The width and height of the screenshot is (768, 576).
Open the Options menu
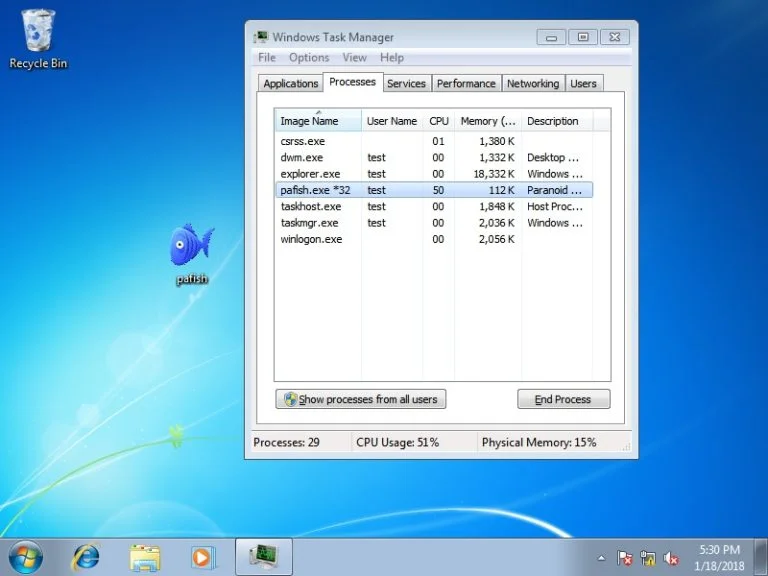309,58
